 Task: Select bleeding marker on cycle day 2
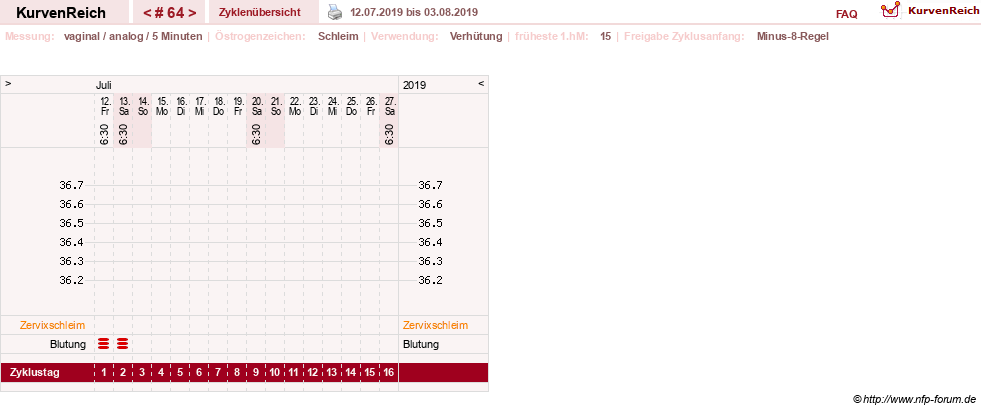[x=123, y=343]
